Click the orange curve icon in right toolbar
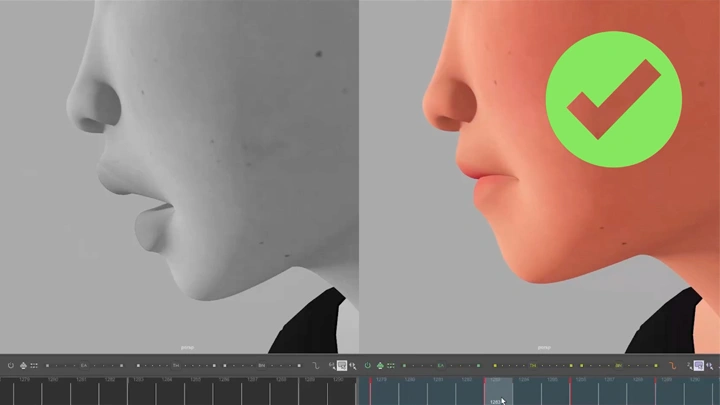The width and height of the screenshot is (720, 405). (x=672, y=366)
